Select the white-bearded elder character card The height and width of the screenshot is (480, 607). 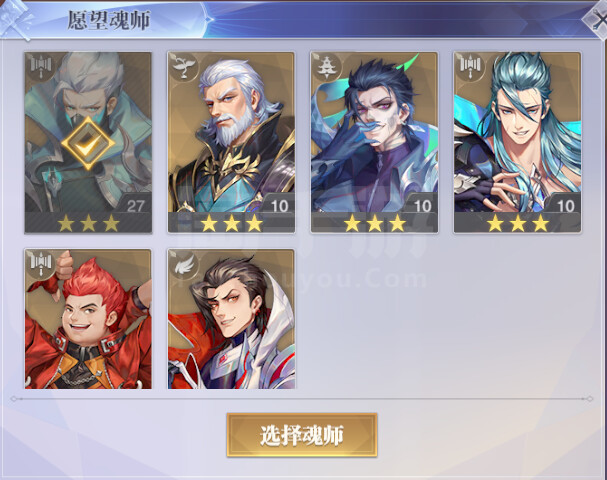coord(231,142)
